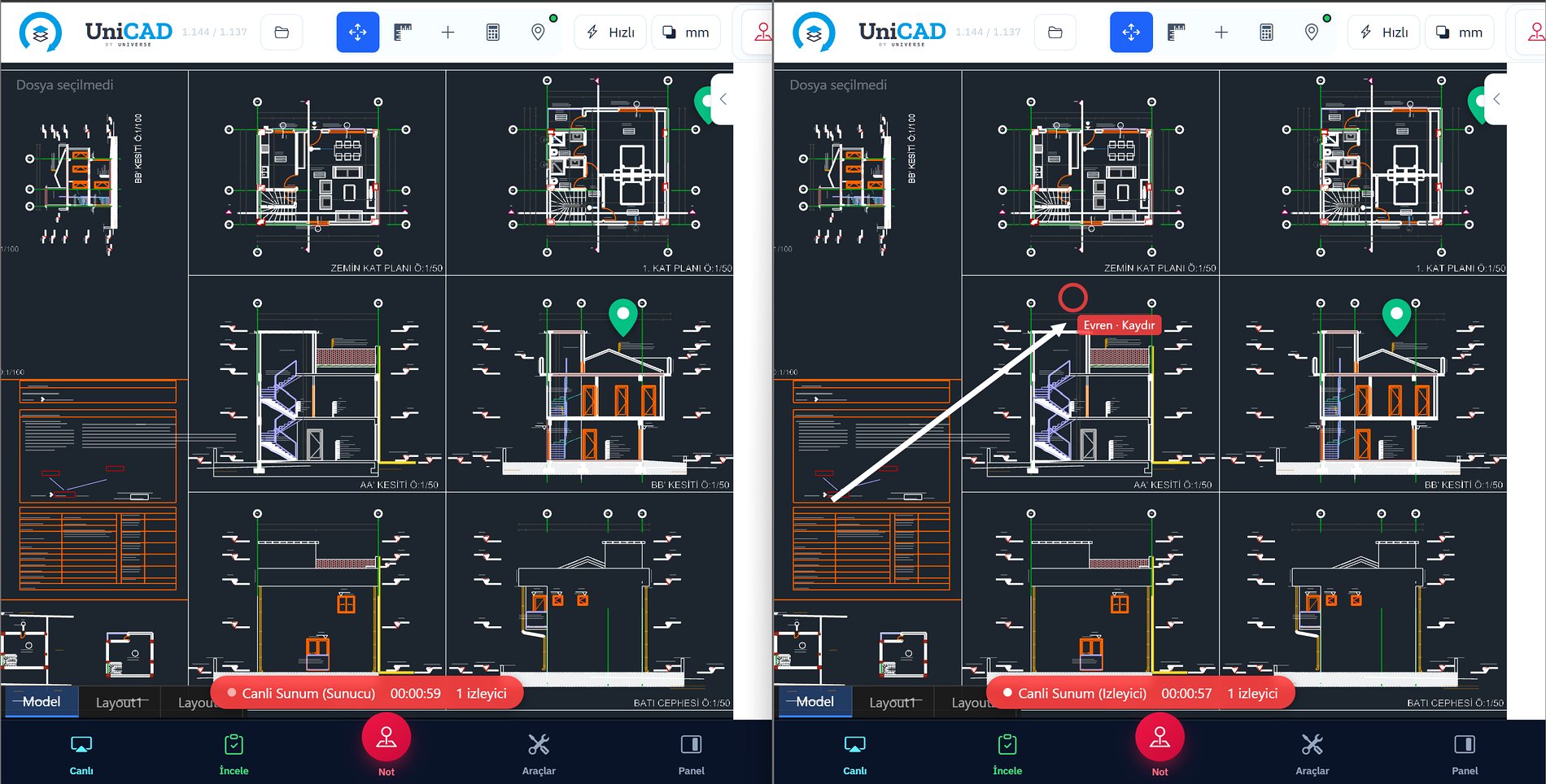
Task: Switch to Layout1 tab in right window
Action: click(x=893, y=703)
